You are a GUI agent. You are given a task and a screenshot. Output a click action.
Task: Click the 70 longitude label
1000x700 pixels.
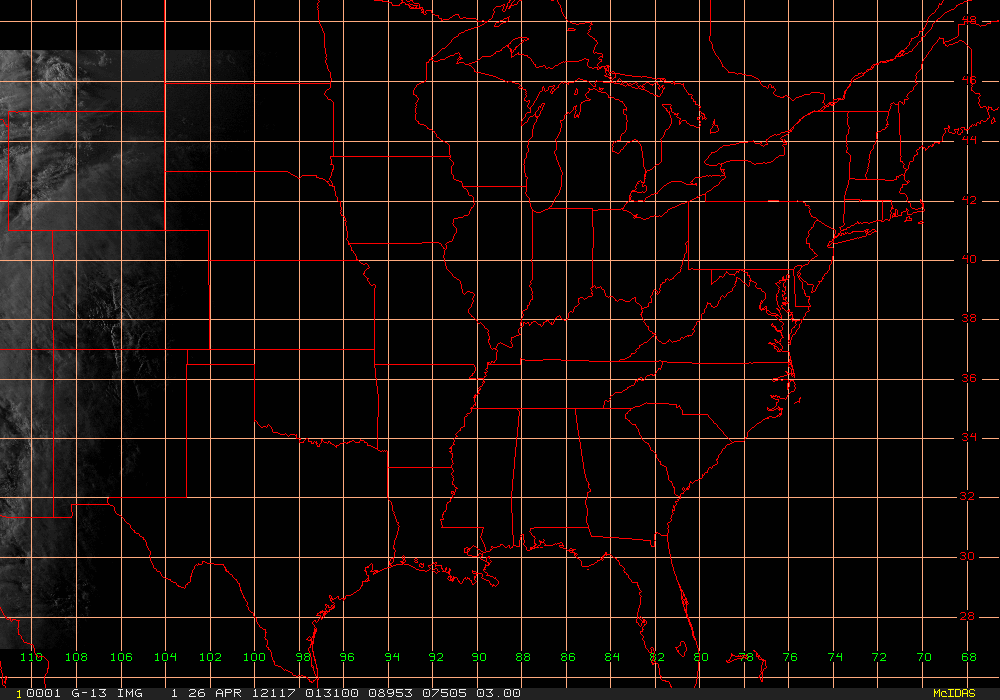click(924, 657)
